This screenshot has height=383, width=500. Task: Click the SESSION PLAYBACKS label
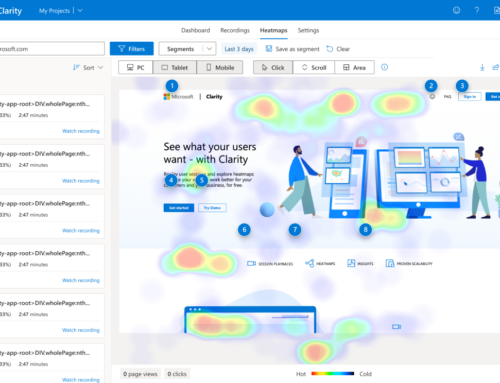tap(276, 264)
